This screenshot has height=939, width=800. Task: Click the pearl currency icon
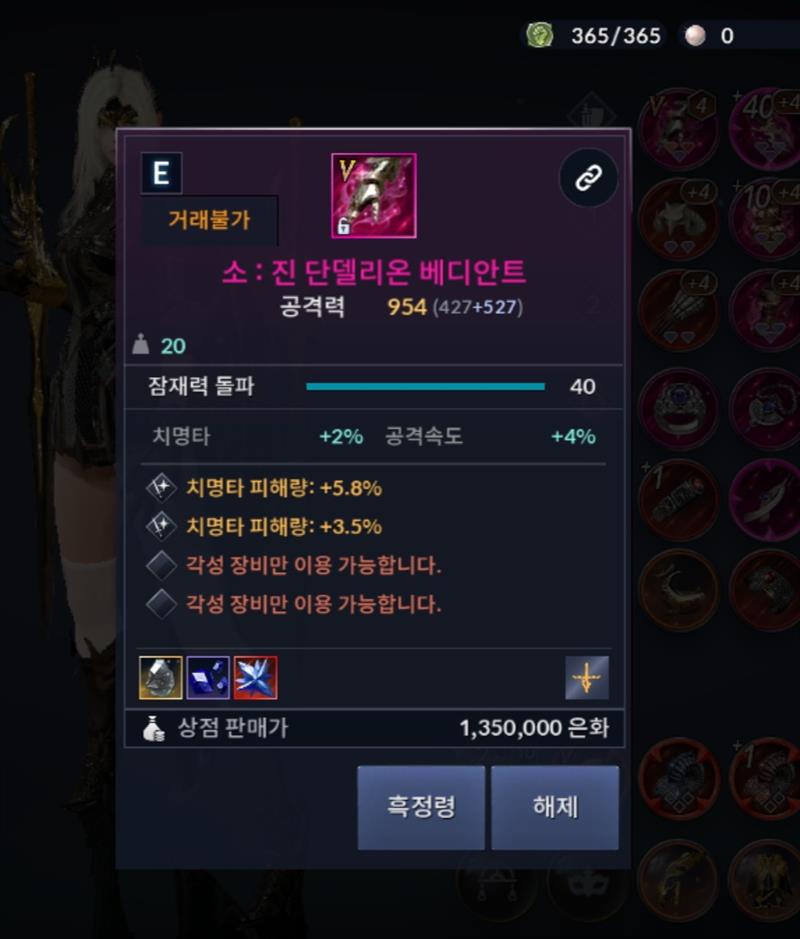pos(695,35)
